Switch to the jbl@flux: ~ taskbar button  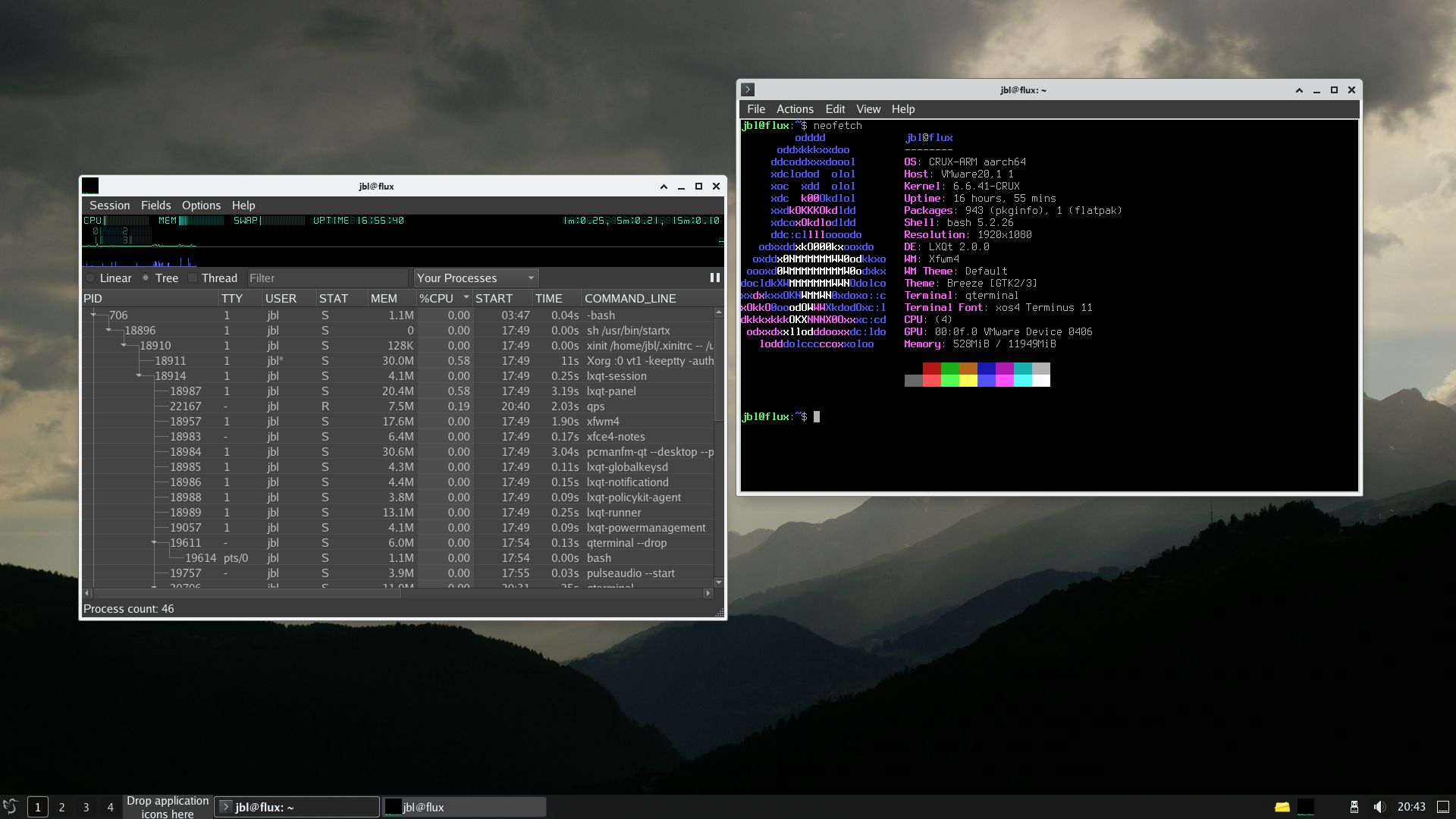tap(297, 807)
